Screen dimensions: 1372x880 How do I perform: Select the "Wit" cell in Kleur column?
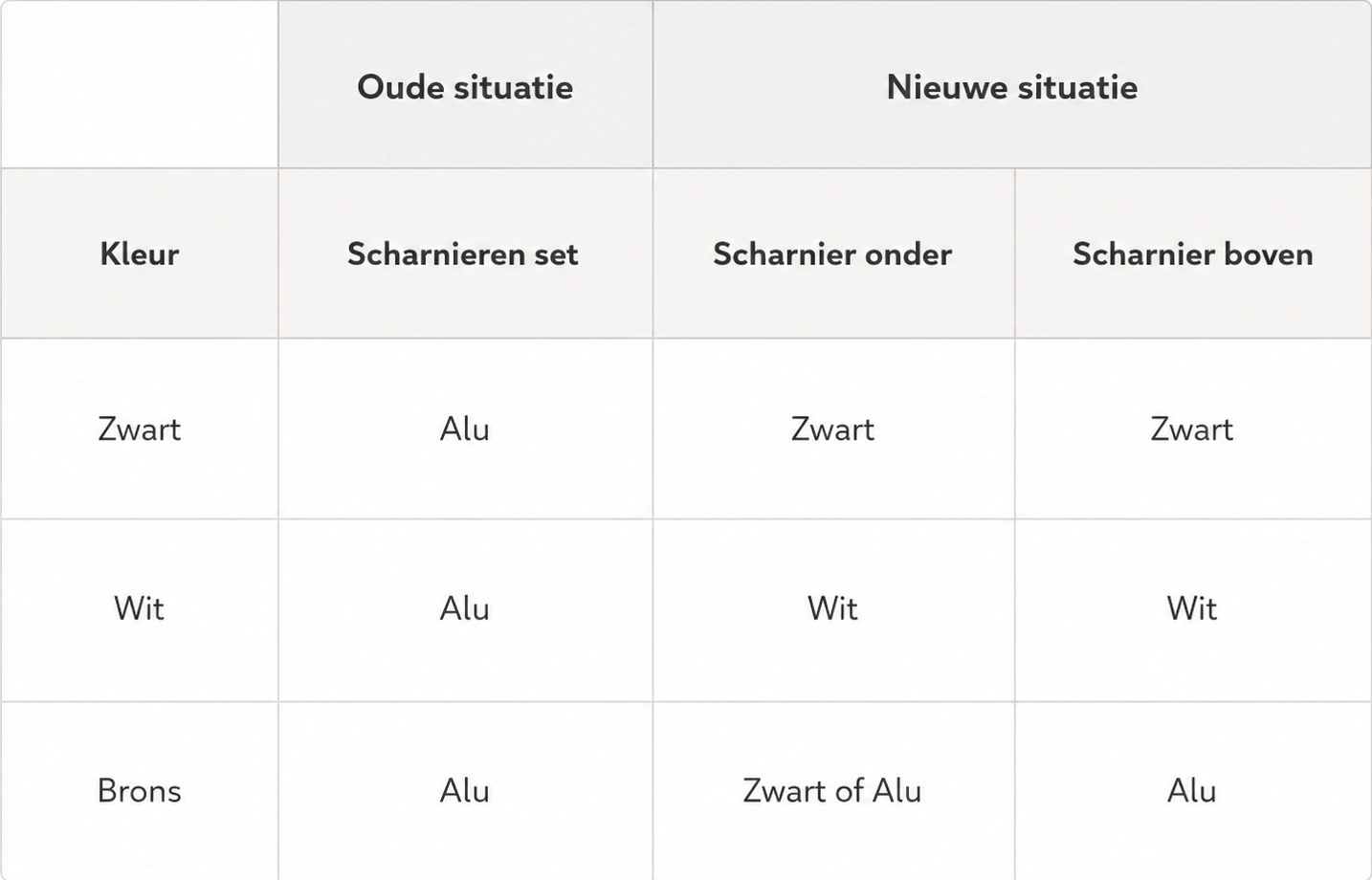[140, 608]
